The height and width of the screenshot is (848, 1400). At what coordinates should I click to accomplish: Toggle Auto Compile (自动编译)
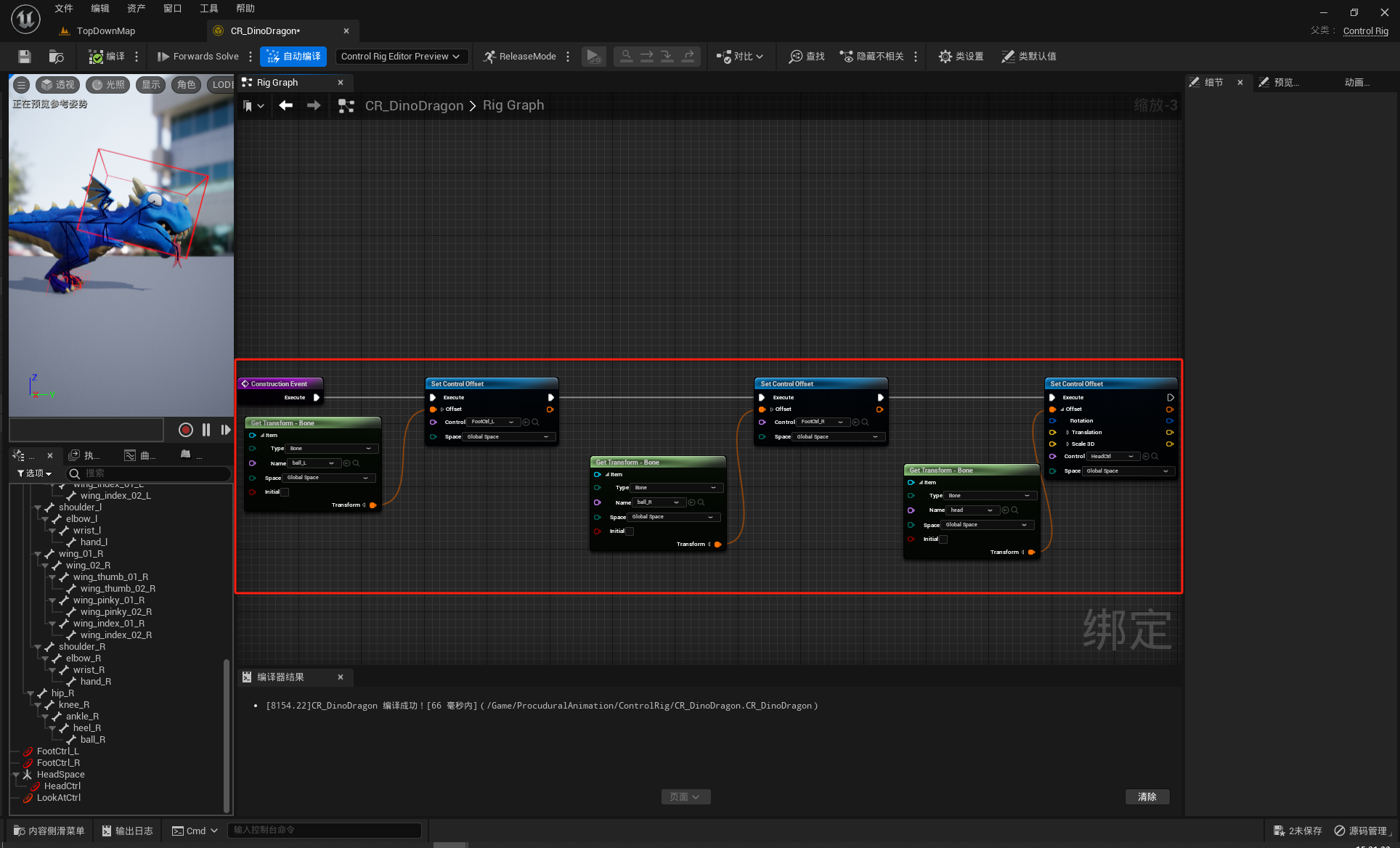[293, 57]
